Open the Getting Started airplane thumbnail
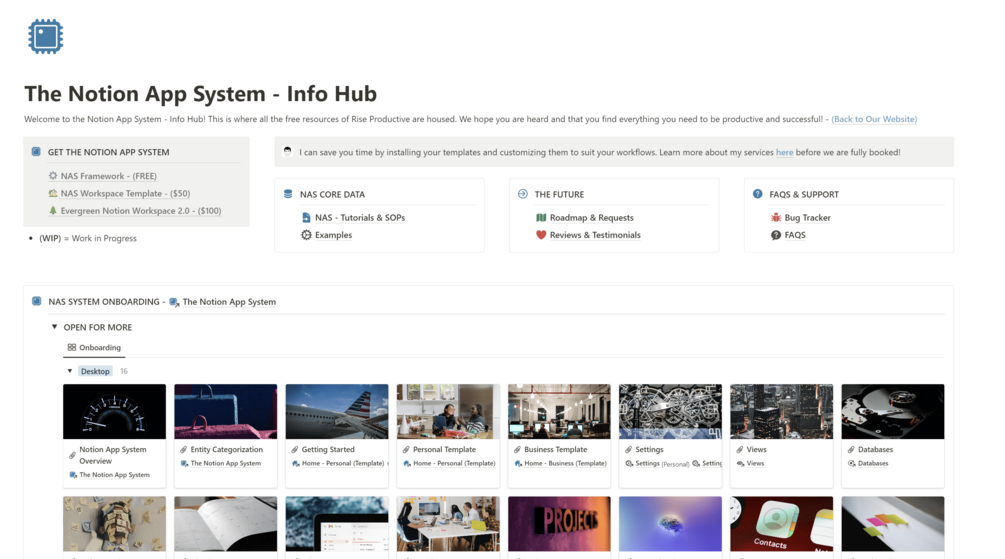Image resolution: width=1005 pixels, height=559 pixels. [x=336, y=412]
